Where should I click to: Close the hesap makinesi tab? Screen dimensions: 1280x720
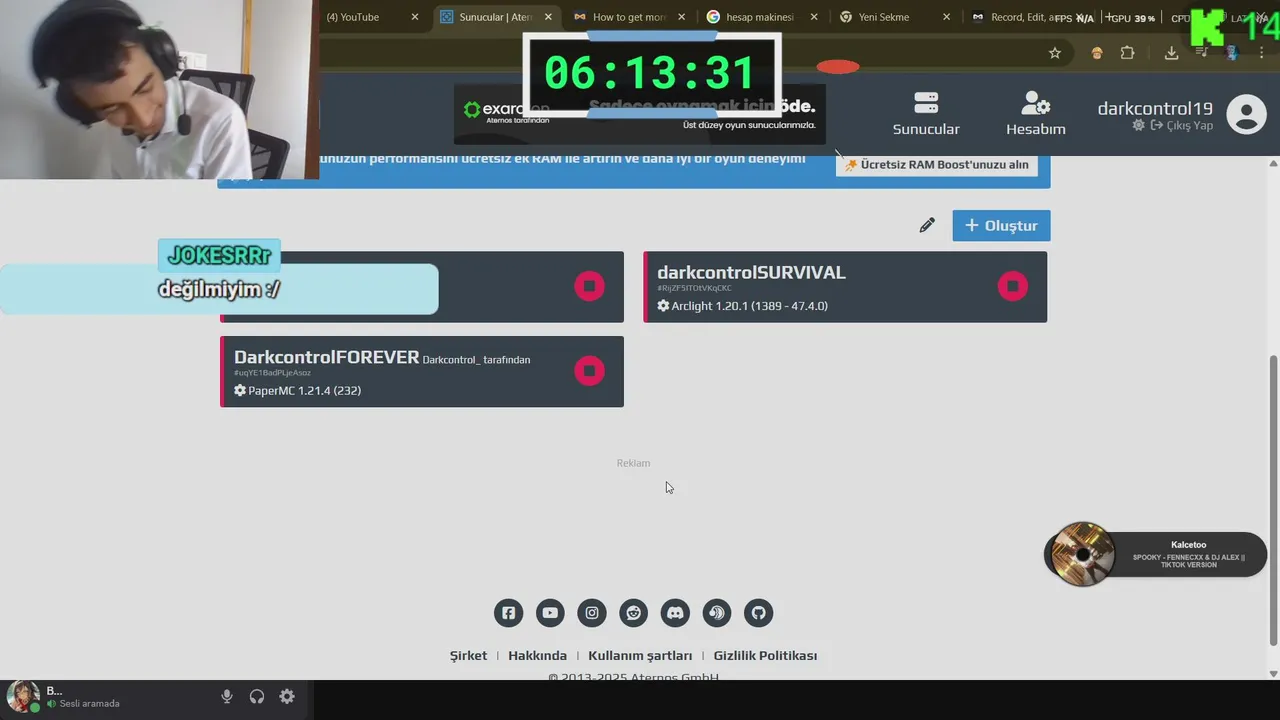(x=814, y=17)
